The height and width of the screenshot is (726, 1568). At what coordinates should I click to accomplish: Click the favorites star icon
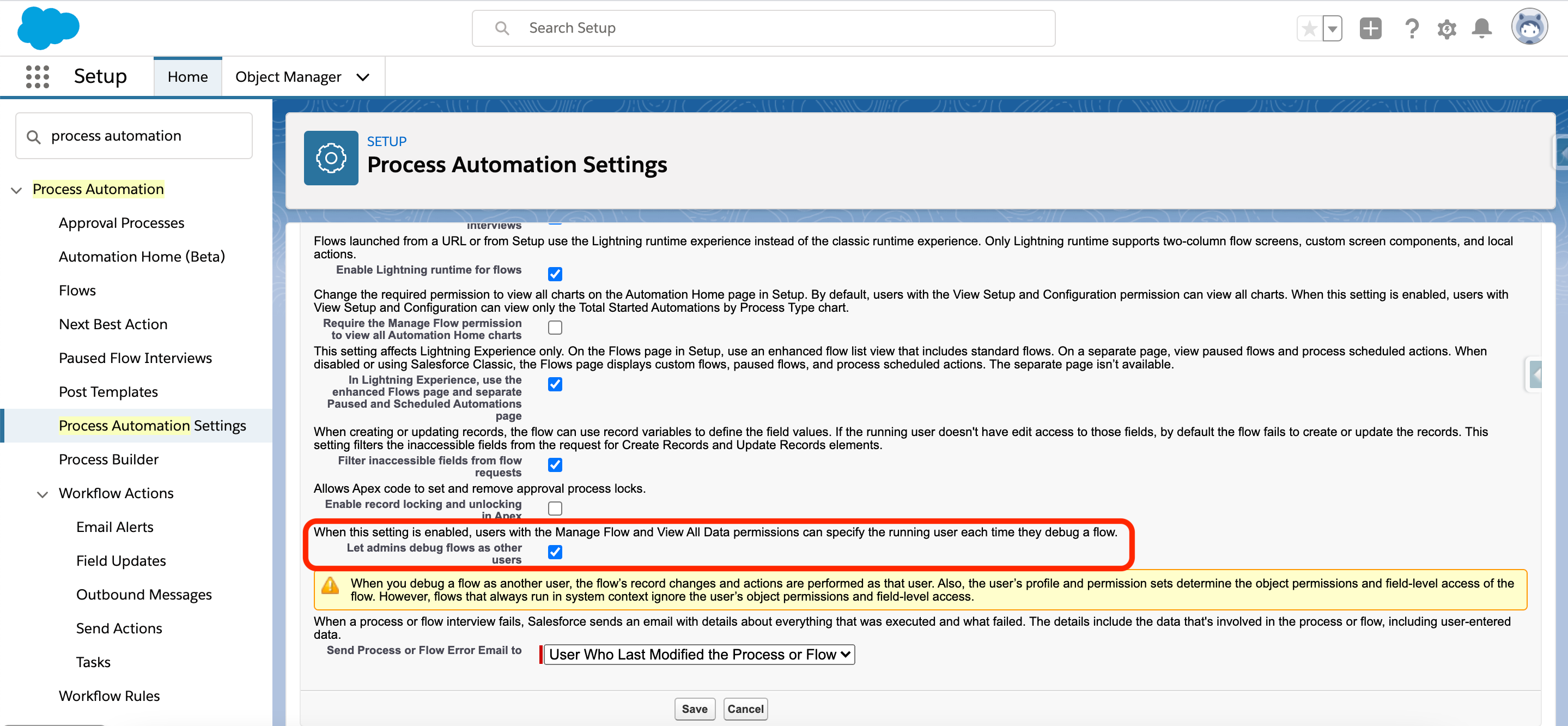[1309, 29]
